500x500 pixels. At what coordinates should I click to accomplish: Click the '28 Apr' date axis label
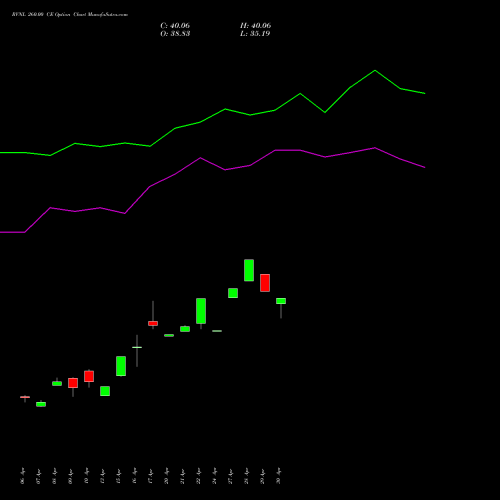[x=247, y=476]
